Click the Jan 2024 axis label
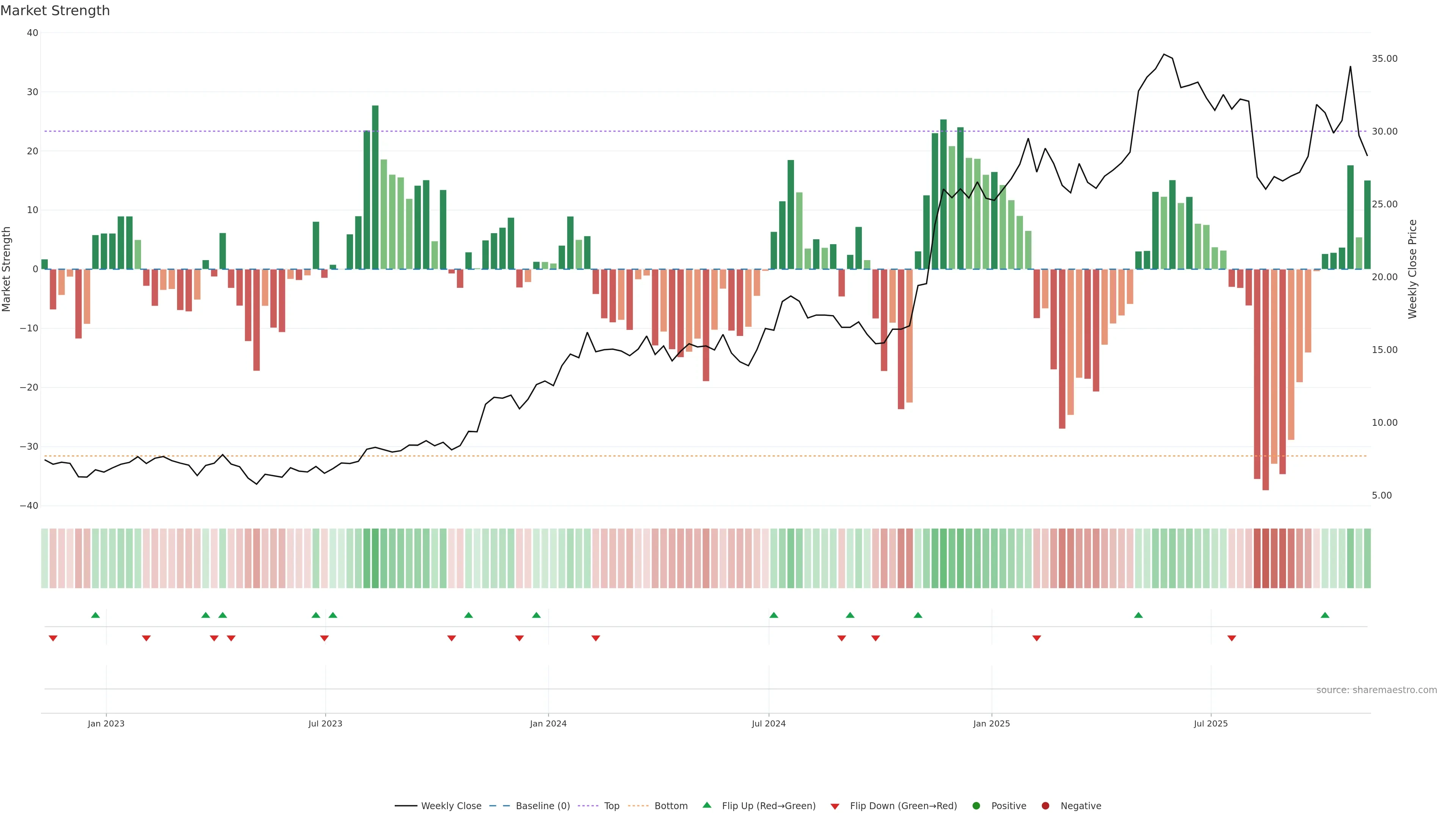Image resolution: width=1456 pixels, height=819 pixels. coord(548,723)
